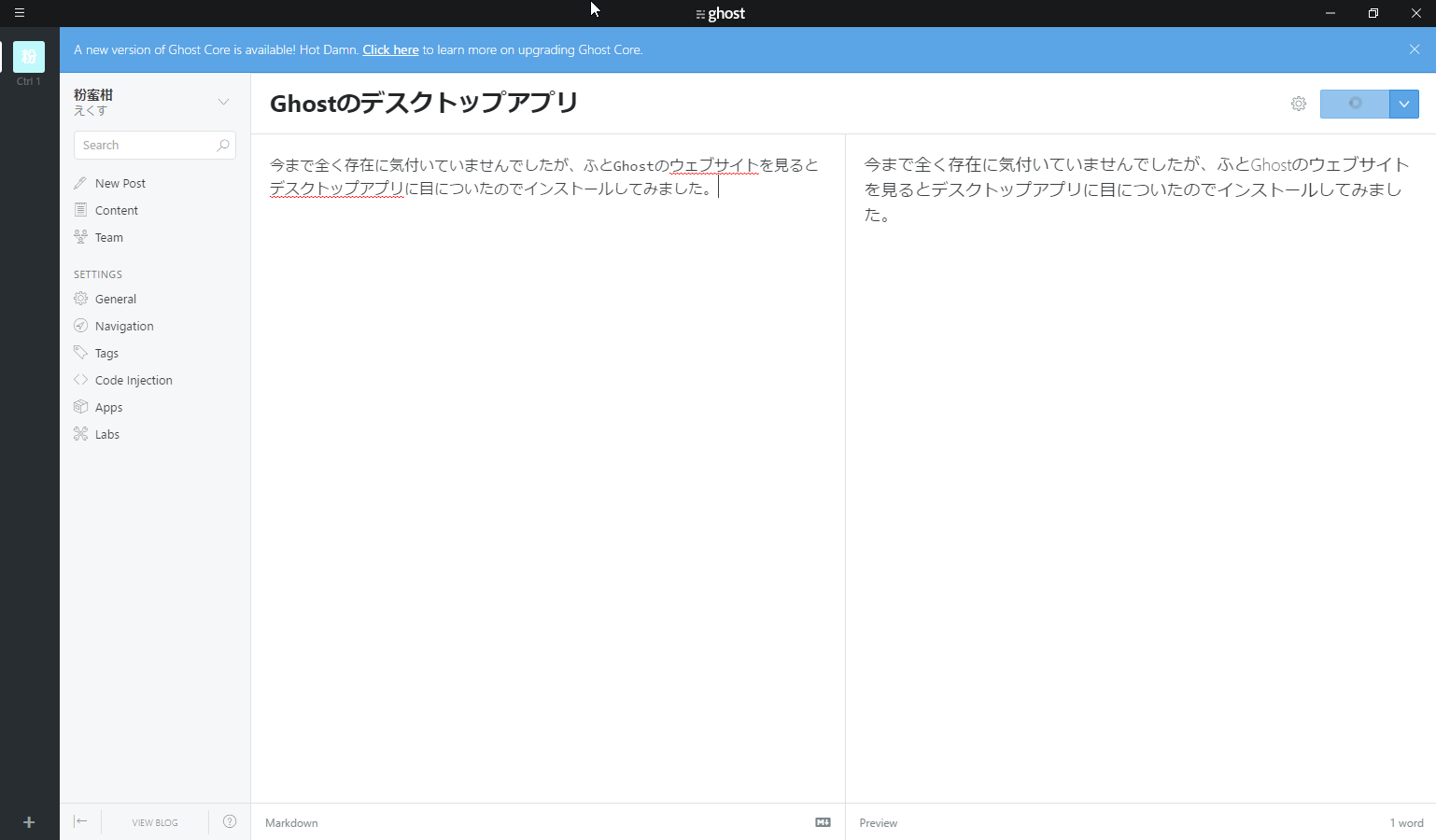This screenshot has height=840, width=1436.
Task: Open Markdown help icon in footer
Action: [823, 822]
